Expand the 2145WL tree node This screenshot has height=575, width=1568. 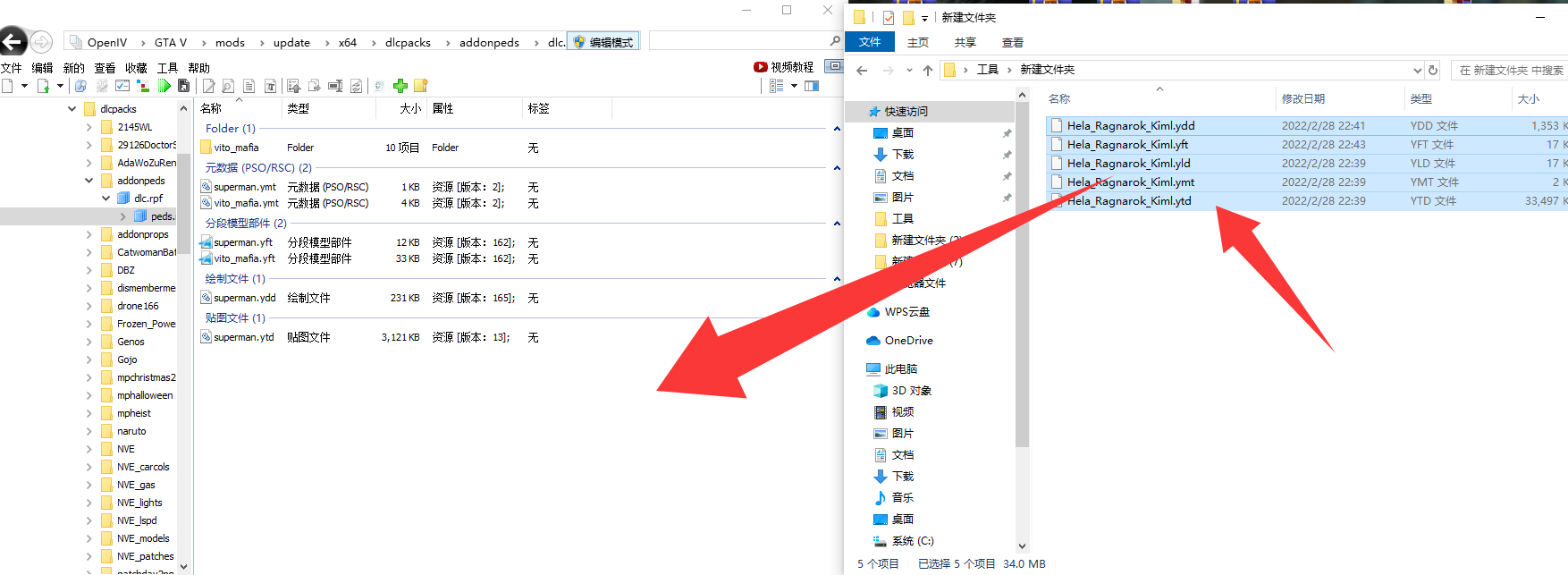pos(89,127)
